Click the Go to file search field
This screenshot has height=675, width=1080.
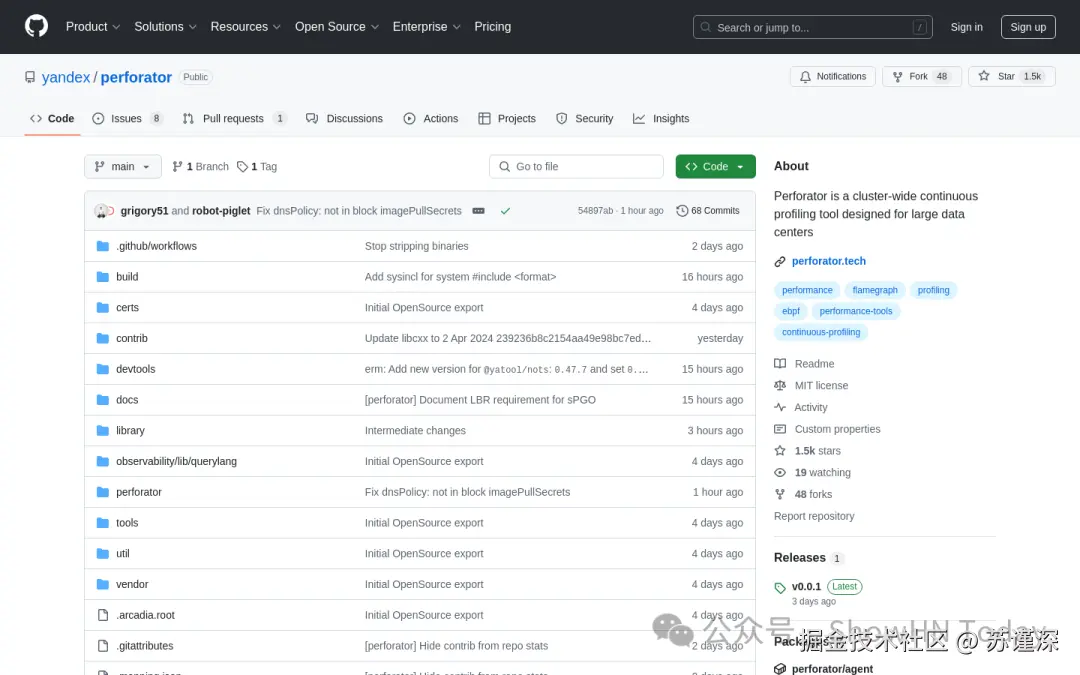click(x=577, y=167)
